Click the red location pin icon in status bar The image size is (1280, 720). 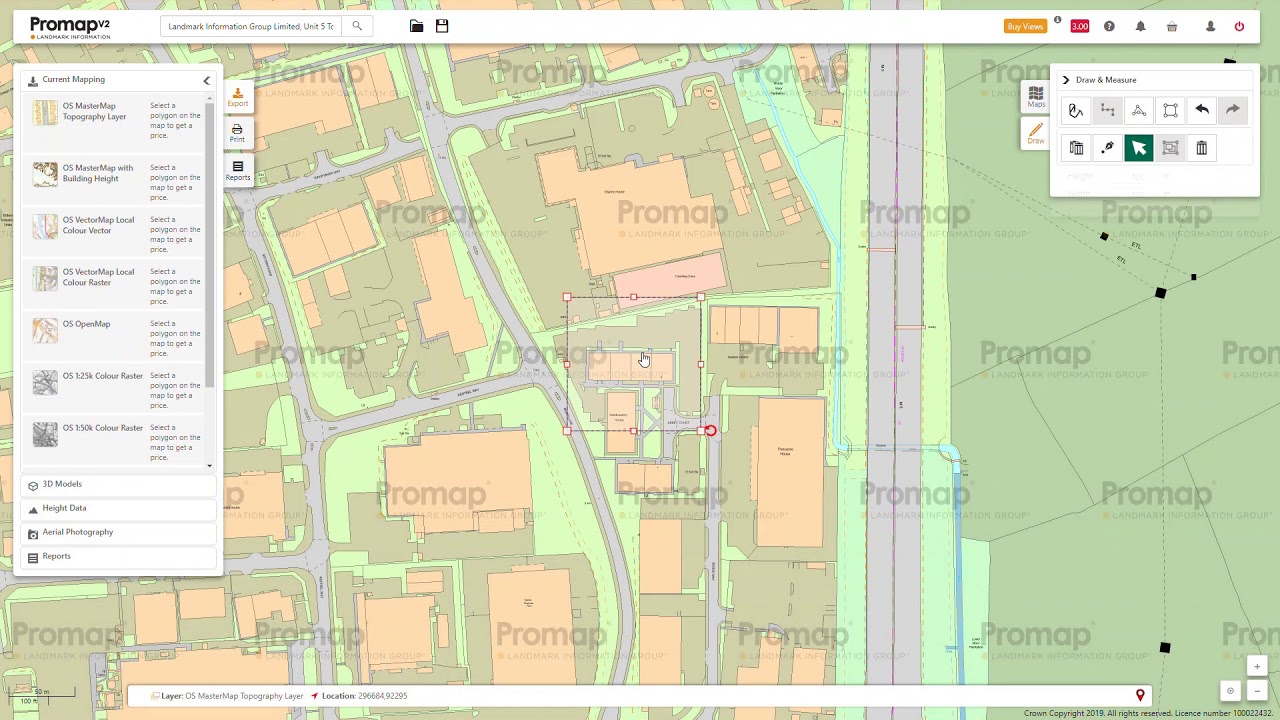pyautogui.click(x=1140, y=695)
